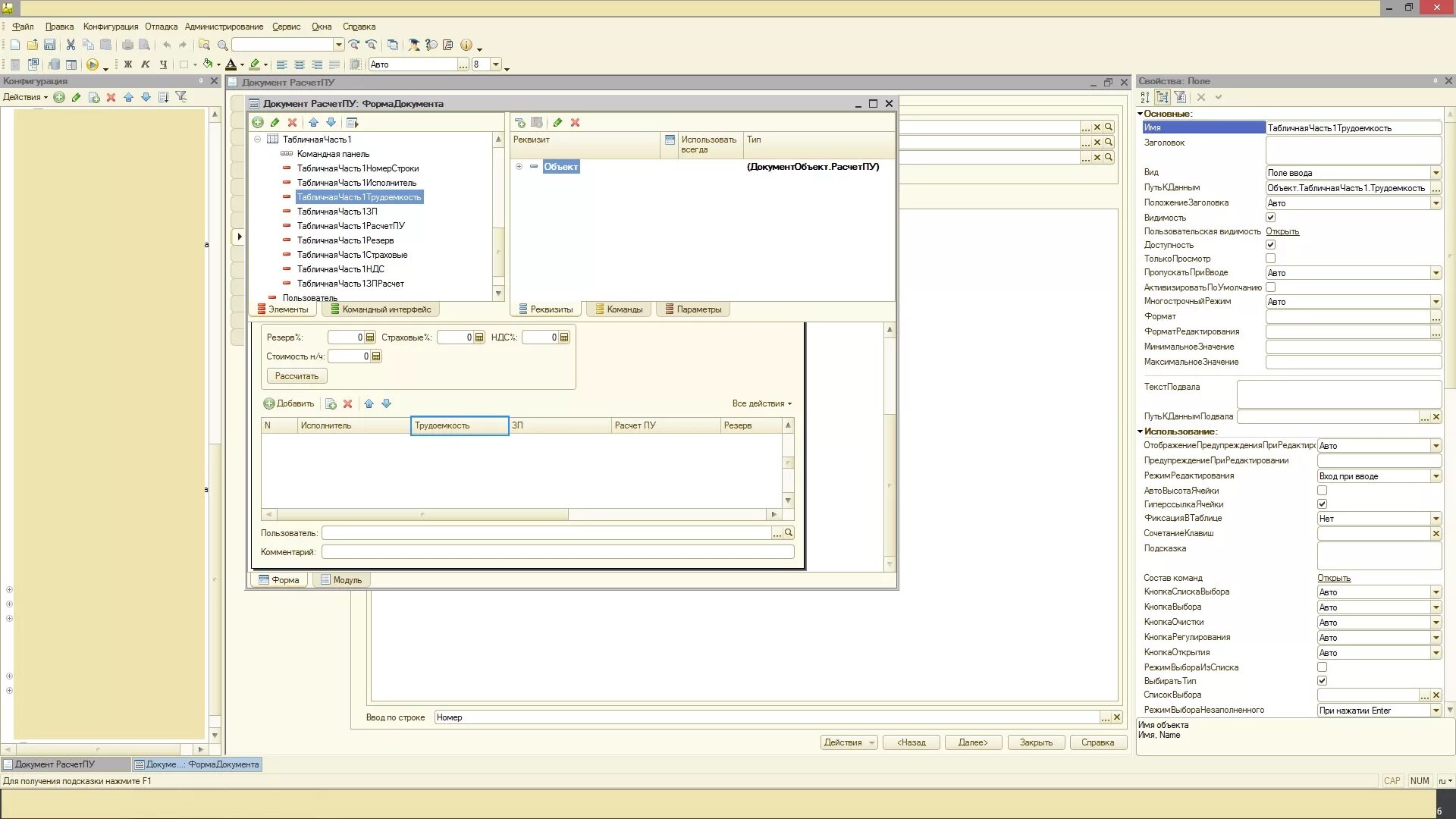Add form element with green plus icon
The height and width of the screenshot is (819, 1456).
coord(258,122)
